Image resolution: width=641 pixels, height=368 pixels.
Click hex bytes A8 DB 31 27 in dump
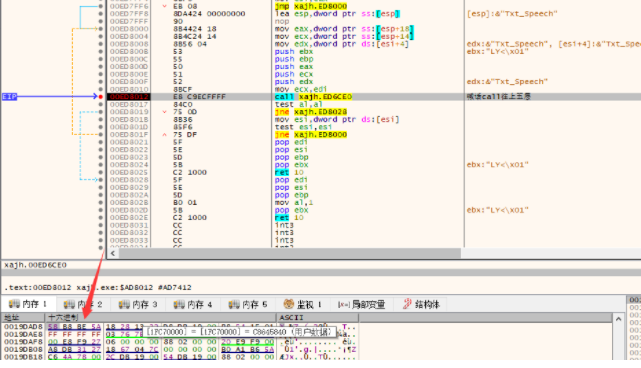(x=74, y=349)
